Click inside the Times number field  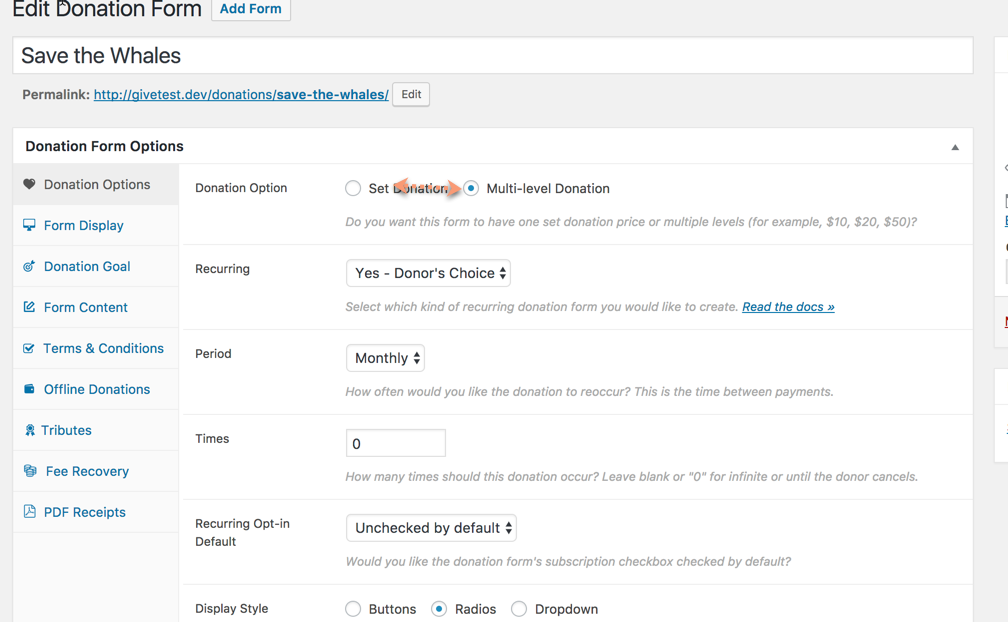point(395,442)
